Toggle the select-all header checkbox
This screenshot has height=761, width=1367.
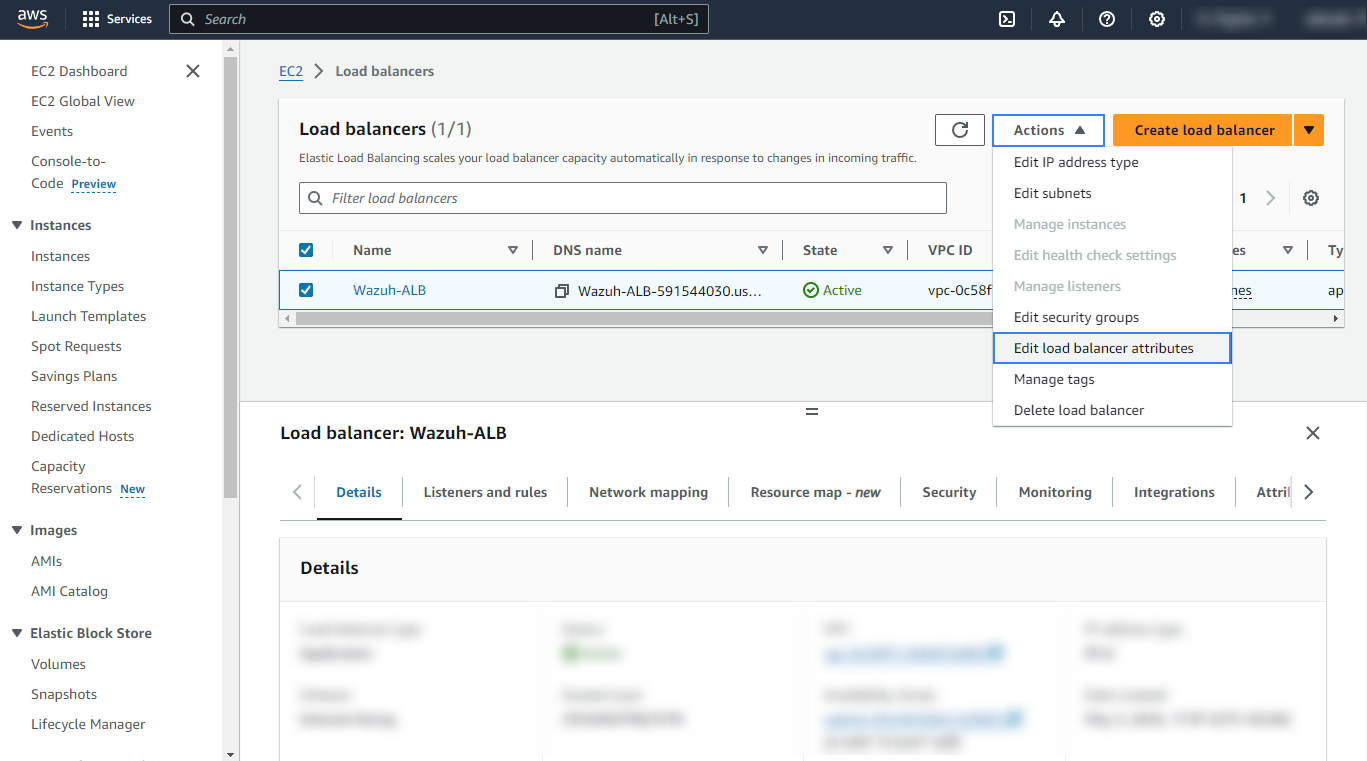[x=306, y=250]
